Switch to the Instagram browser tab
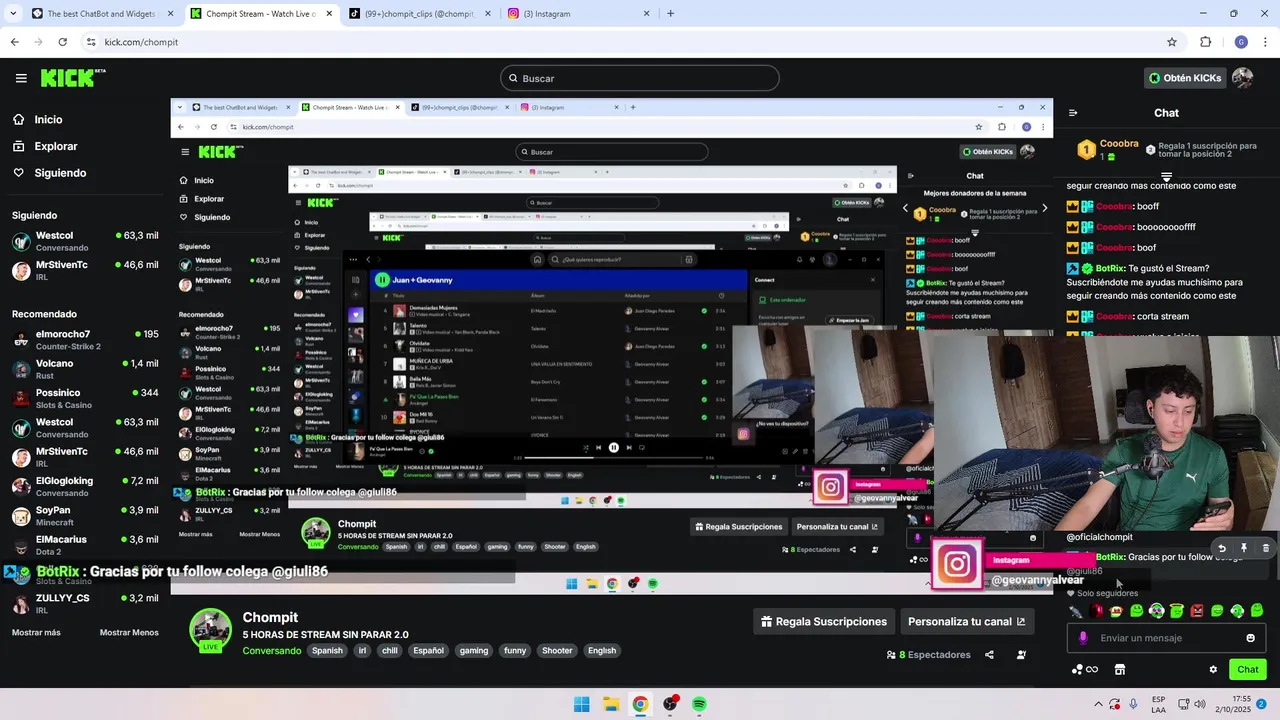The height and width of the screenshot is (720, 1280). 578,13
